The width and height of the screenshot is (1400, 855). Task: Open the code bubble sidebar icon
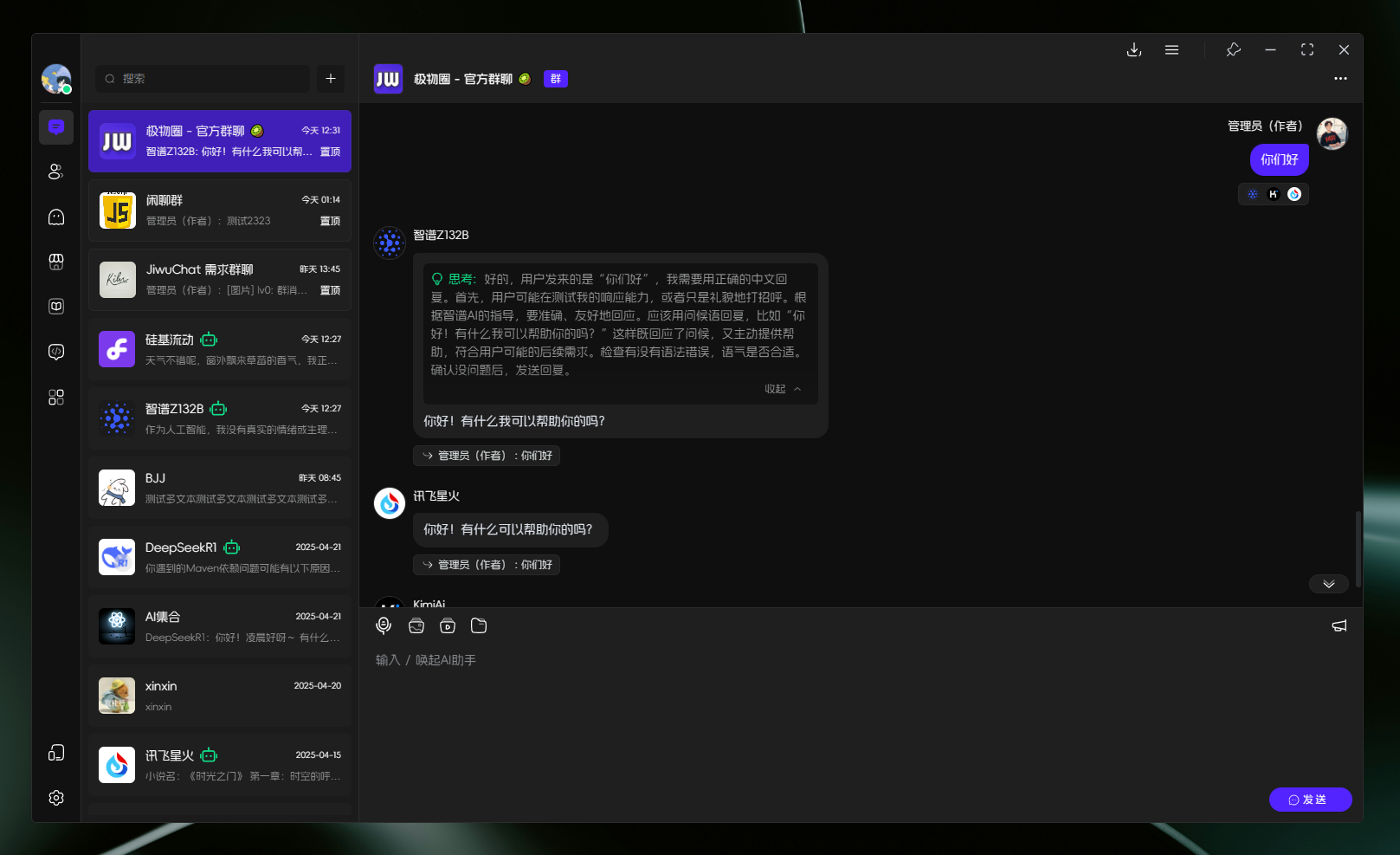(56, 352)
